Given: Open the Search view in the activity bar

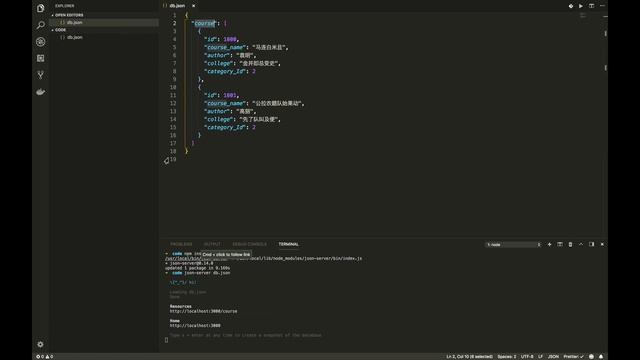Looking at the screenshot, I should pyautogui.click(x=40, y=25).
